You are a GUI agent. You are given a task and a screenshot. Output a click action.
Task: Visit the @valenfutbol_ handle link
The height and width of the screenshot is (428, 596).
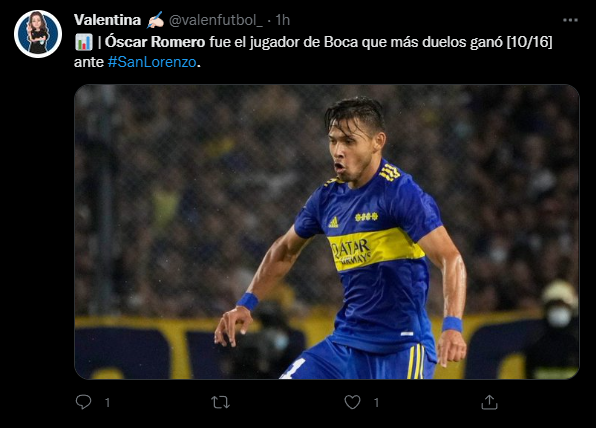click(x=216, y=20)
